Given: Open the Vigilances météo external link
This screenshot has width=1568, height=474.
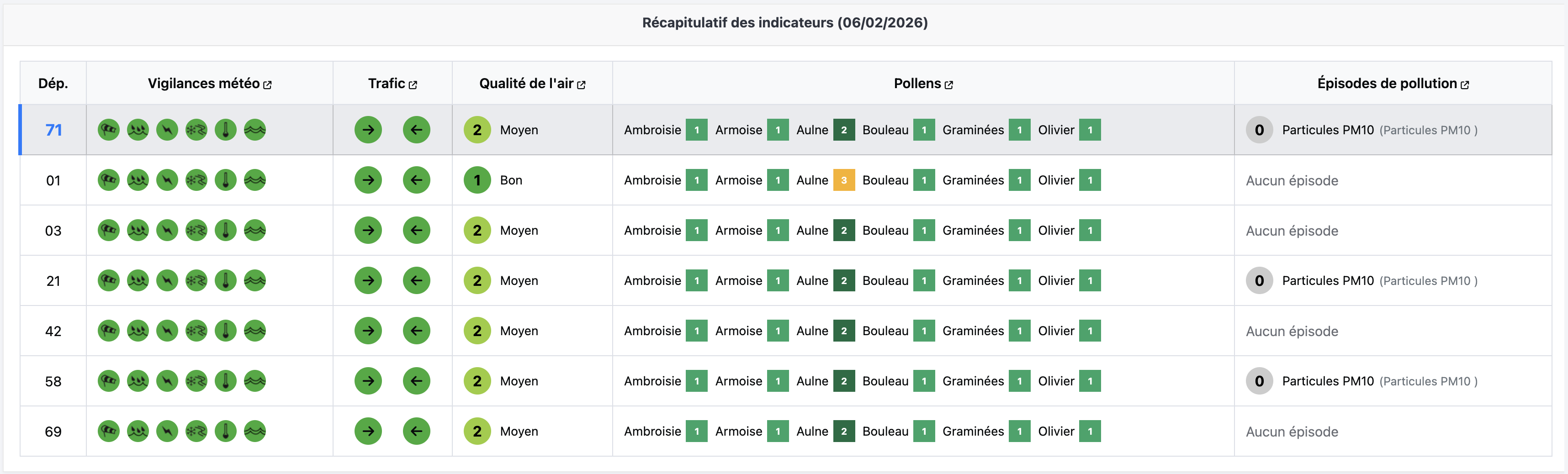Looking at the screenshot, I should (267, 84).
